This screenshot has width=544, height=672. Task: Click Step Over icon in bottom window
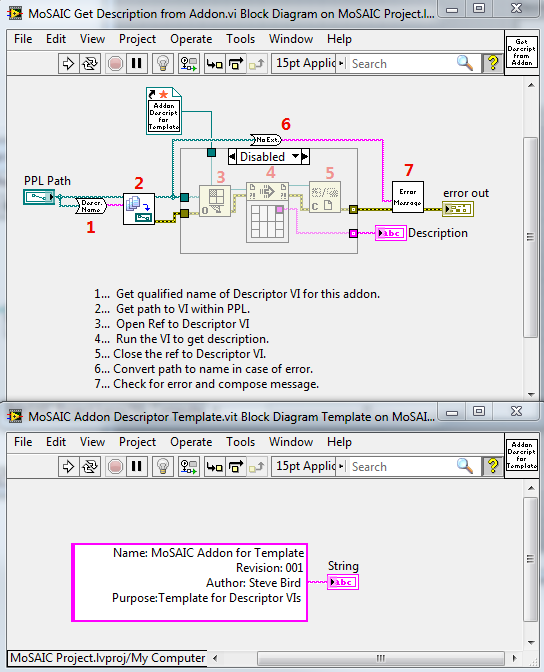[236, 466]
